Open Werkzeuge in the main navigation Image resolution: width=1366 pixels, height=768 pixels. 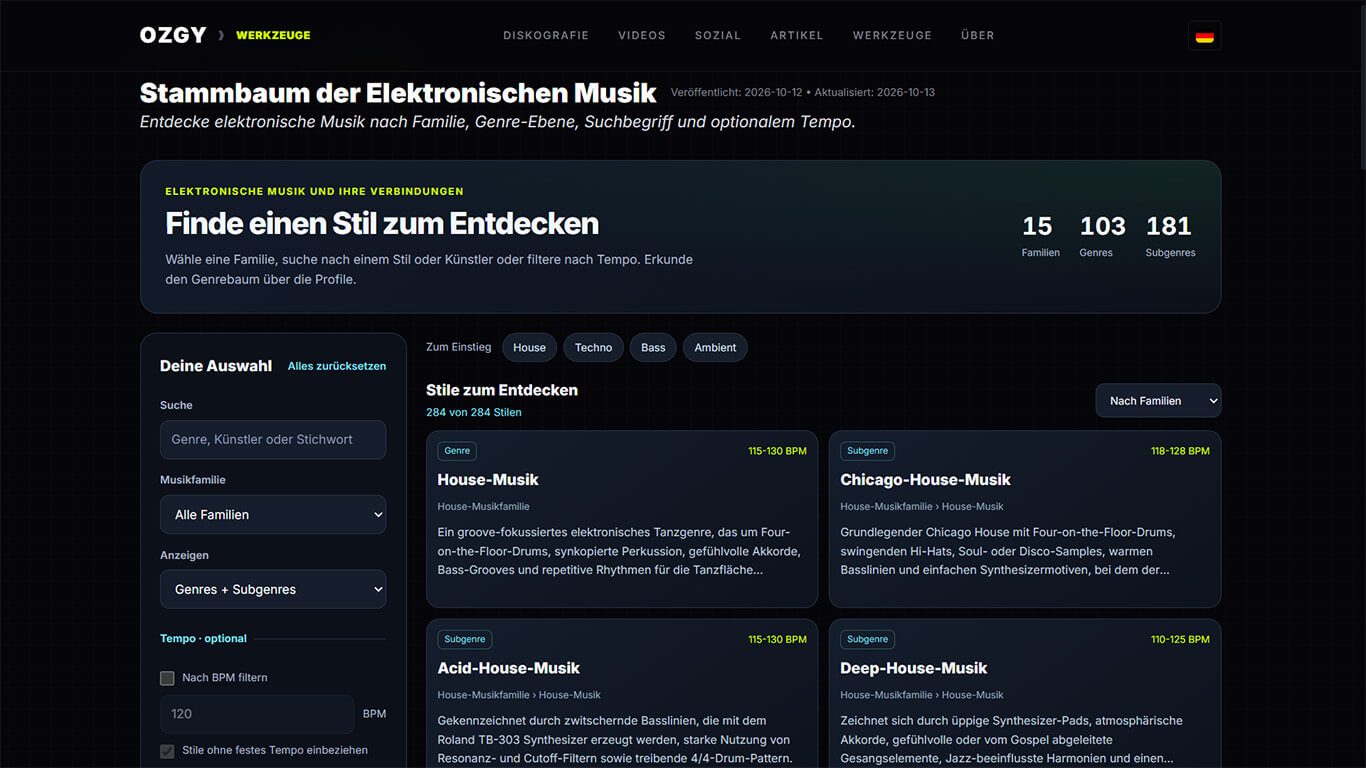892,35
